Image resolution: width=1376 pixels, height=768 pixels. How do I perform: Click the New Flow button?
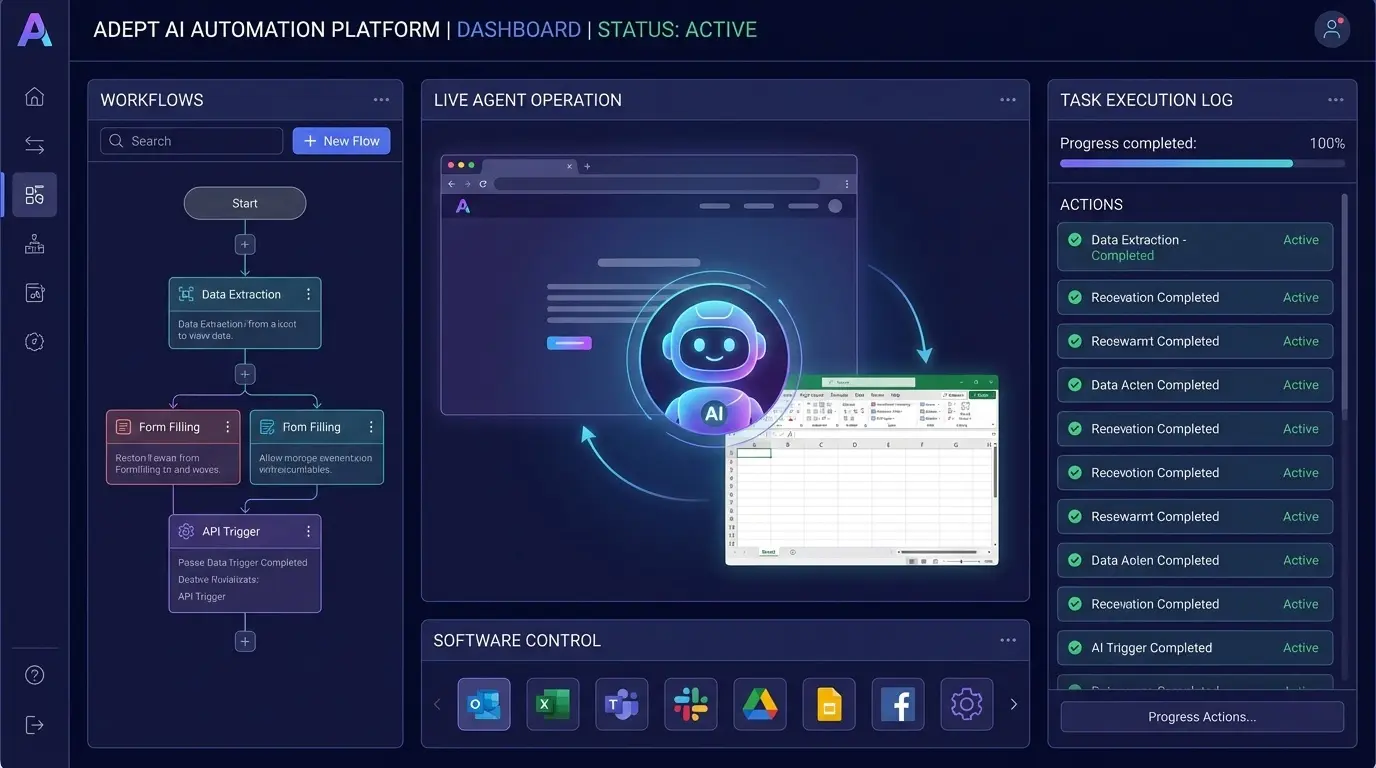(341, 141)
